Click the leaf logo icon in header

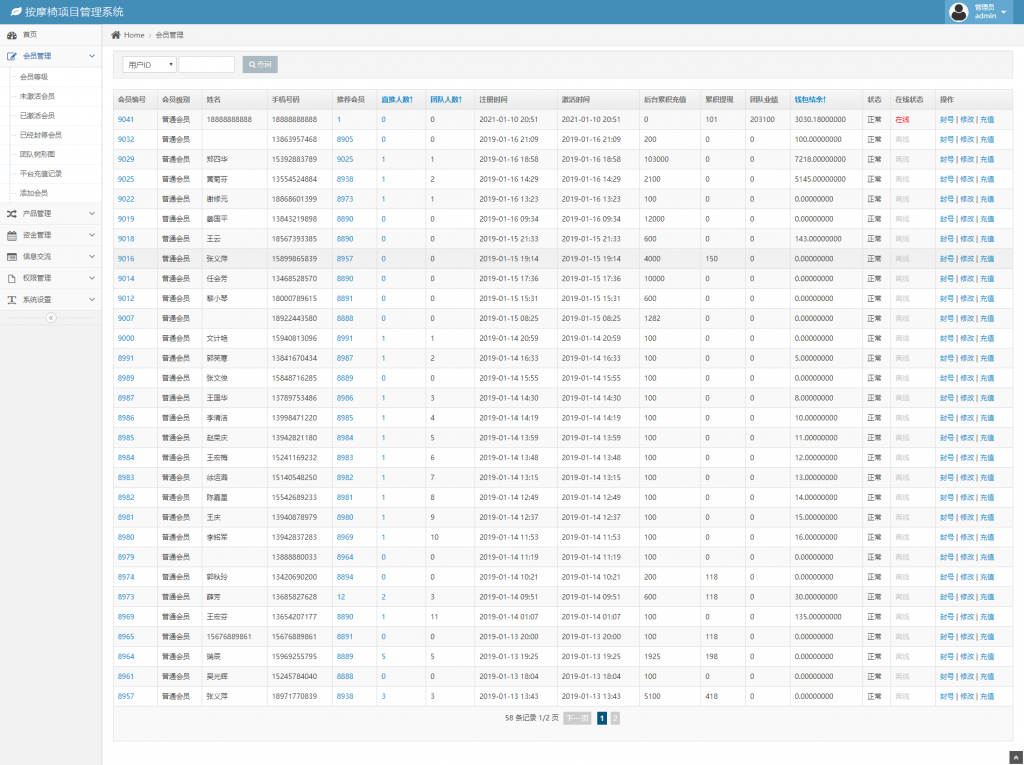[x=15, y=12]
